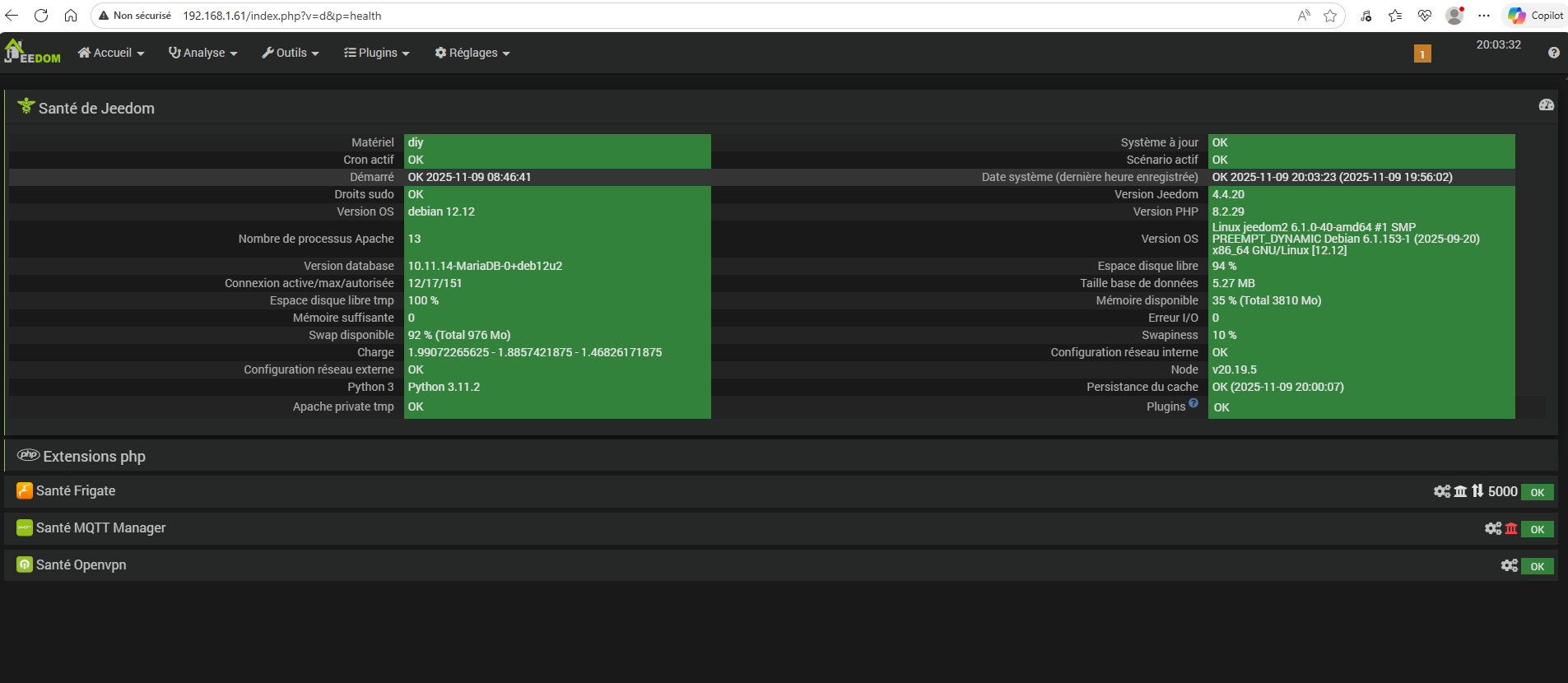Click the Frigate plugin icon
This screenshot has width=1568, height=683.
pos(25,490)
